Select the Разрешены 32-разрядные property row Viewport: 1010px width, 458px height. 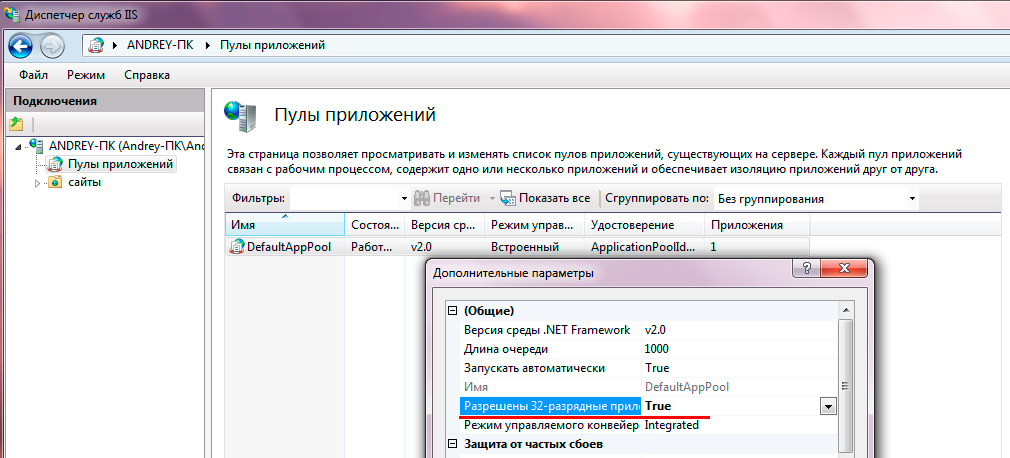(x=551, y=406)
